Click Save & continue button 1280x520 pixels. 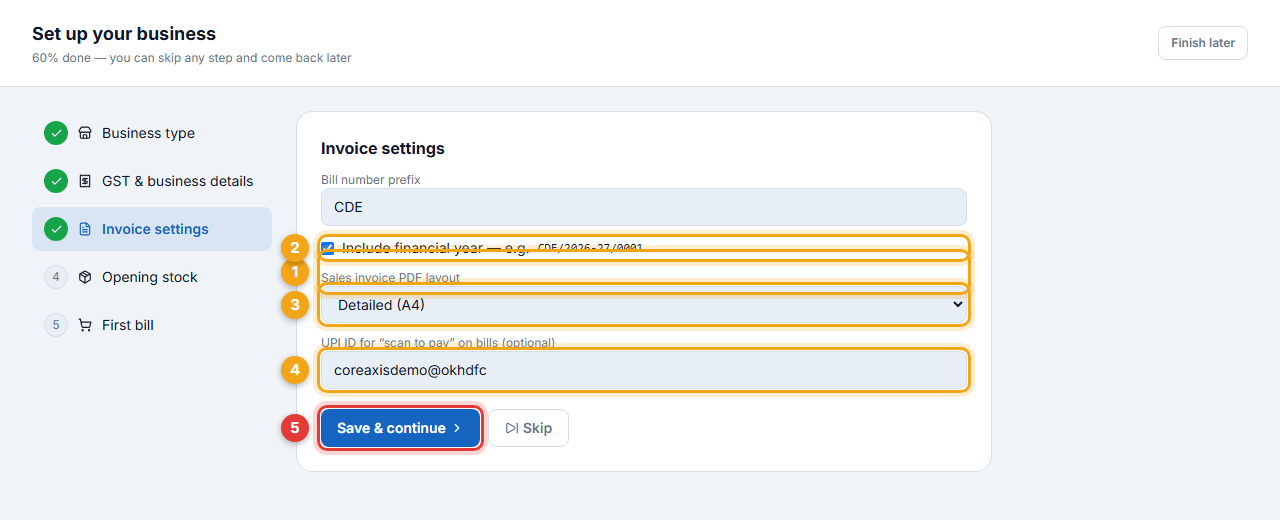pos(400,428)
